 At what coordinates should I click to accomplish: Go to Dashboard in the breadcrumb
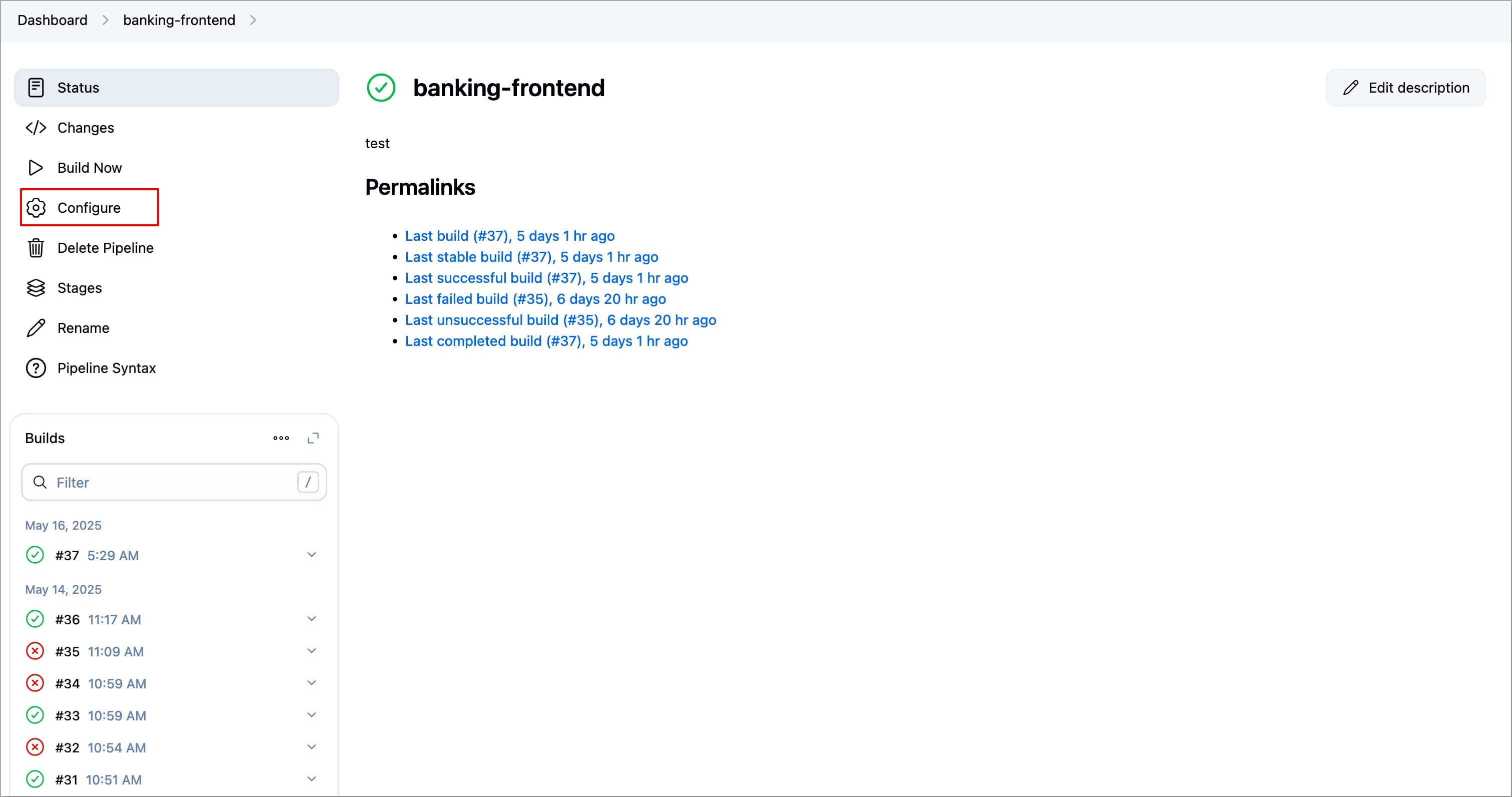pos(52,21)
